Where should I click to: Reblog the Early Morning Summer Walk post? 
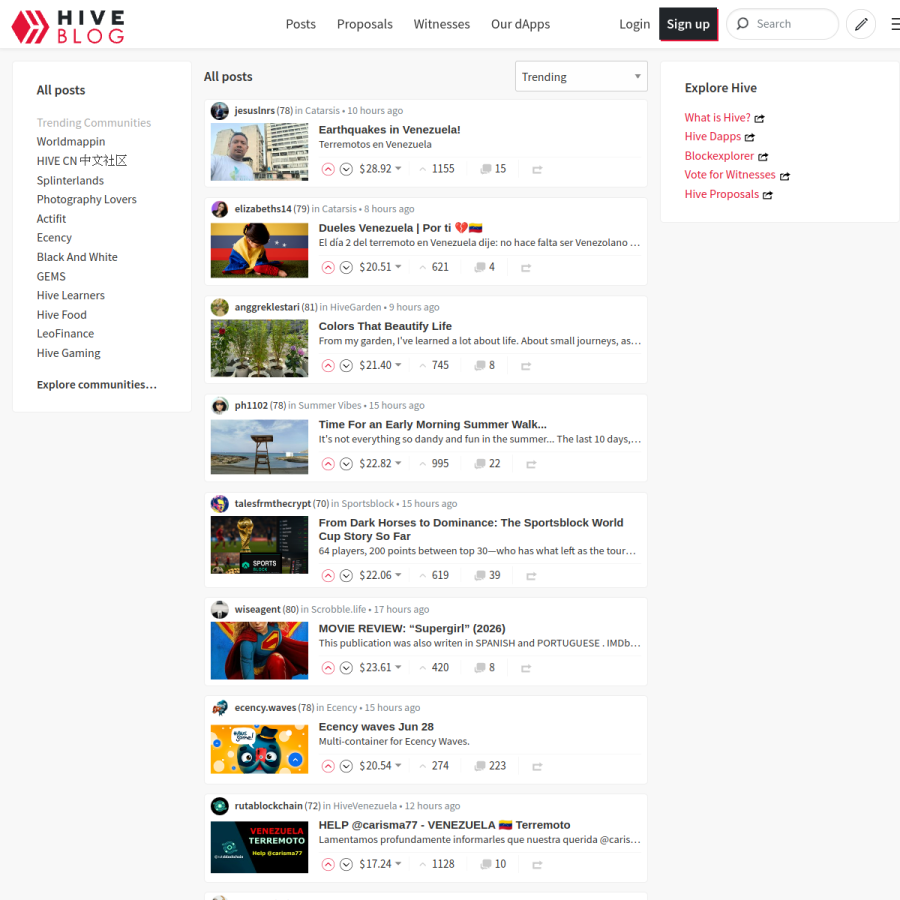532,464
